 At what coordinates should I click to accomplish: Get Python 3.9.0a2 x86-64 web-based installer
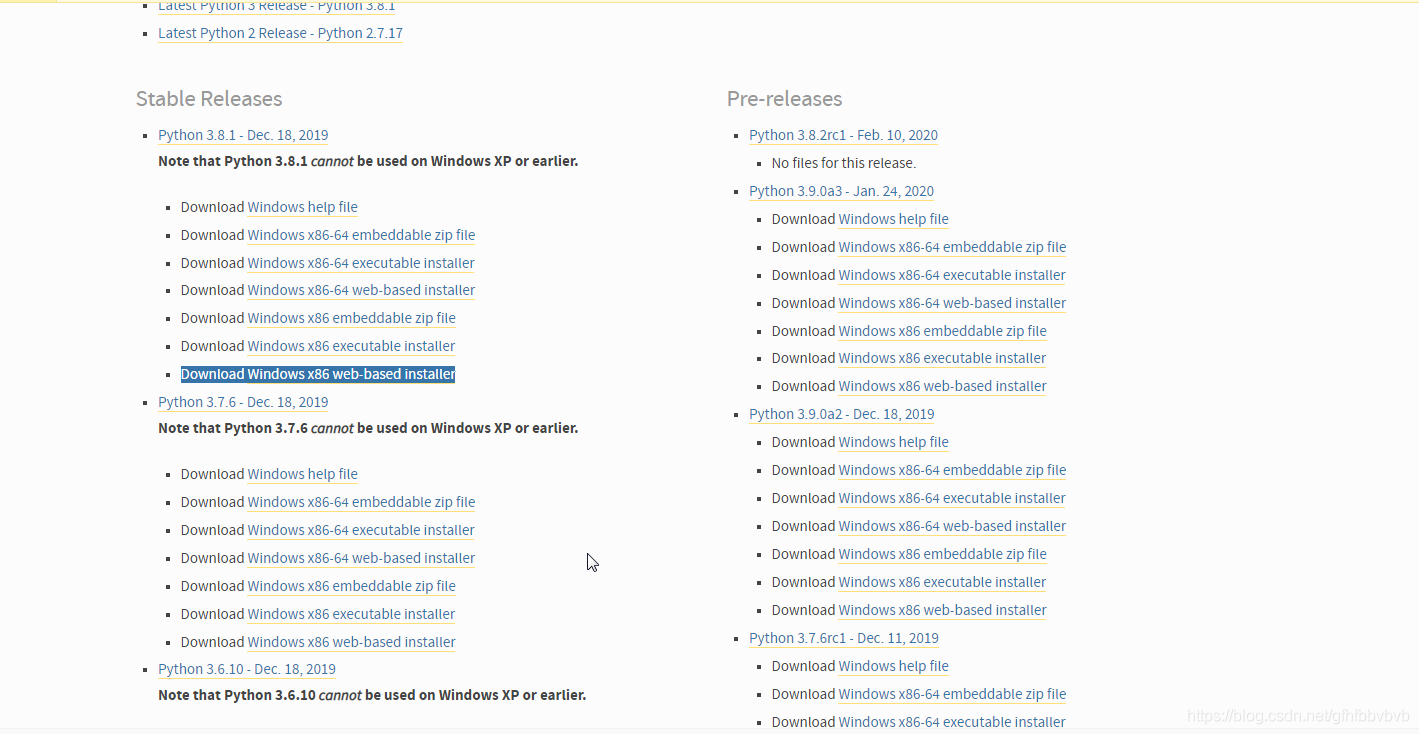pyautogui.click(x=952, y=526)
